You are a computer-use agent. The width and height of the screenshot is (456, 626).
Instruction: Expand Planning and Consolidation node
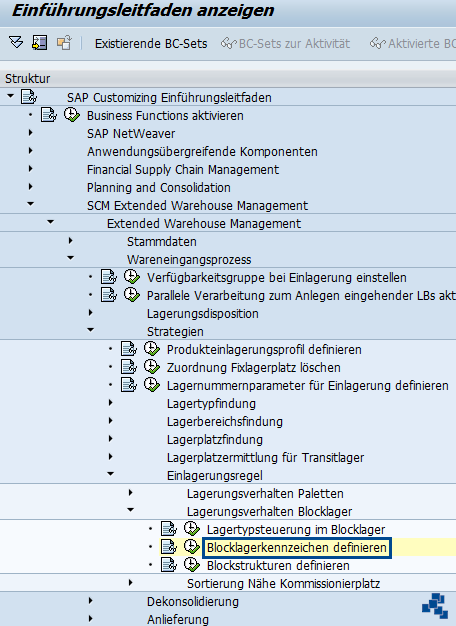[31, 186]
